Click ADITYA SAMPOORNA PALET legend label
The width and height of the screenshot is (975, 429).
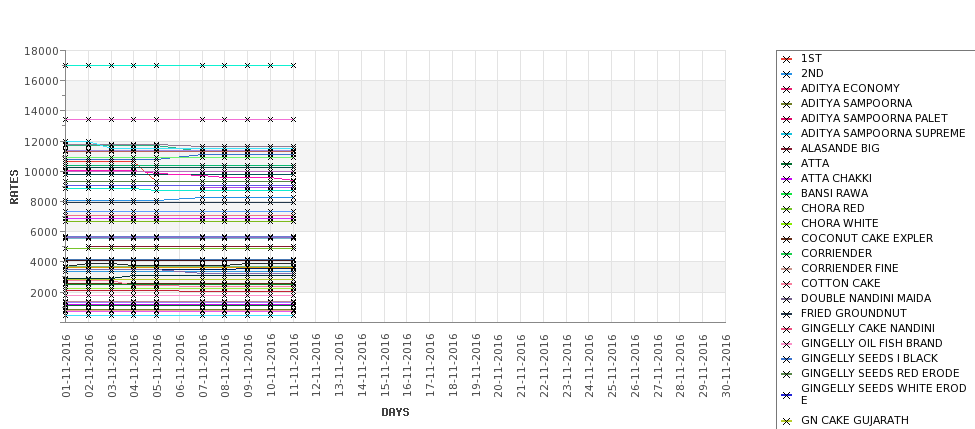874,118
